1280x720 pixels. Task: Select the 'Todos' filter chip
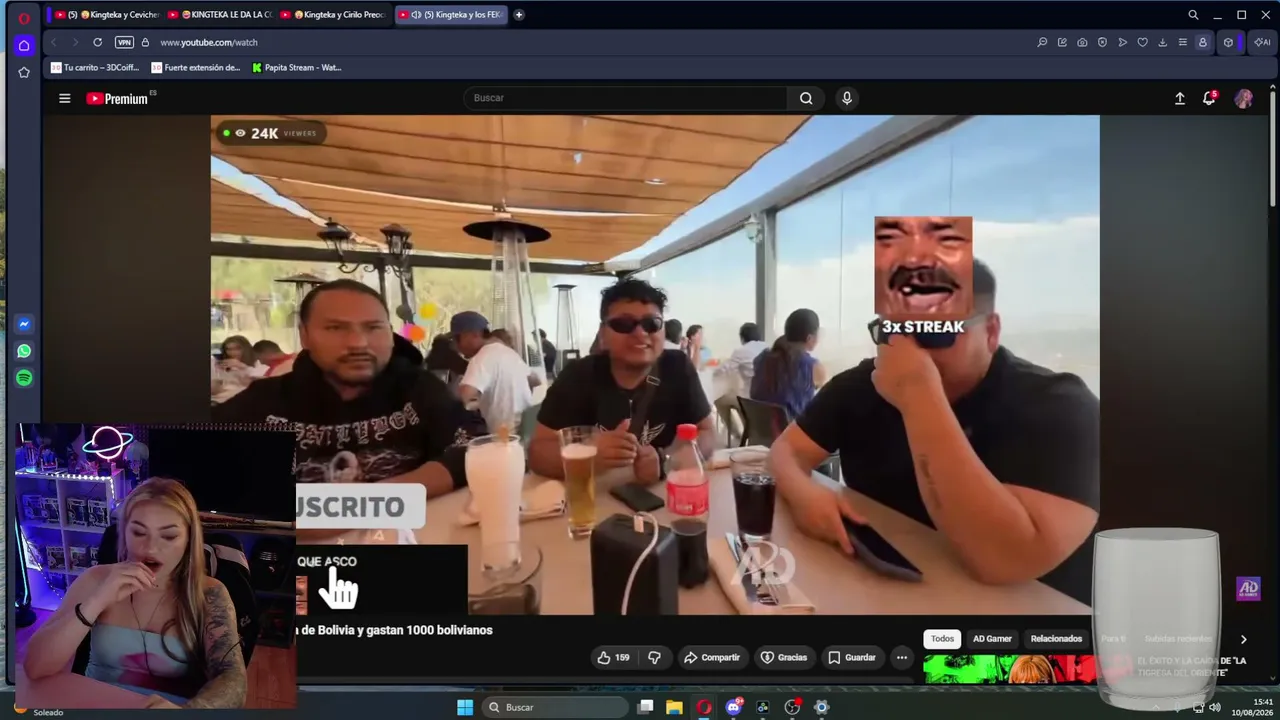coord(942,638)
